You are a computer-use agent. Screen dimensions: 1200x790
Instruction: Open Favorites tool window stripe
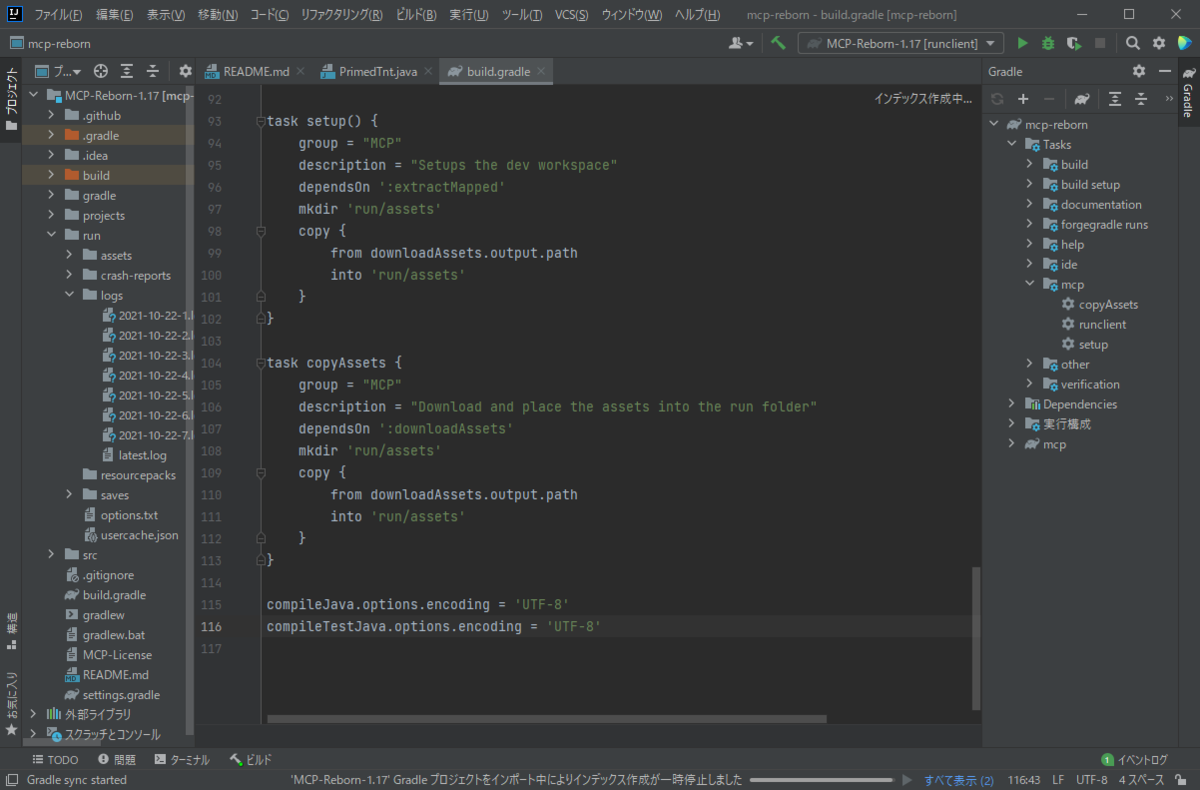click(x=11, y=705)
